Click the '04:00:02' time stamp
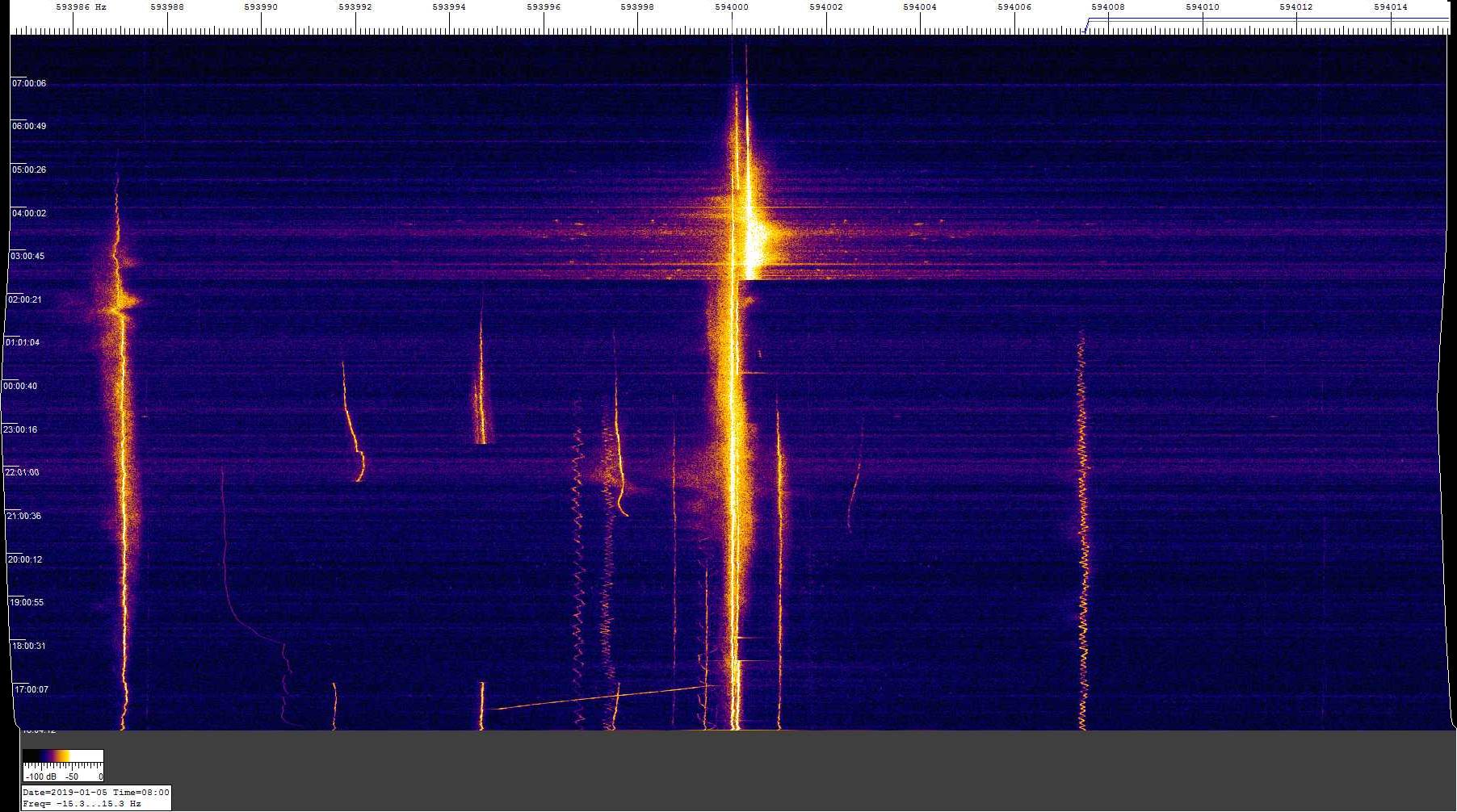 (28, 214)
